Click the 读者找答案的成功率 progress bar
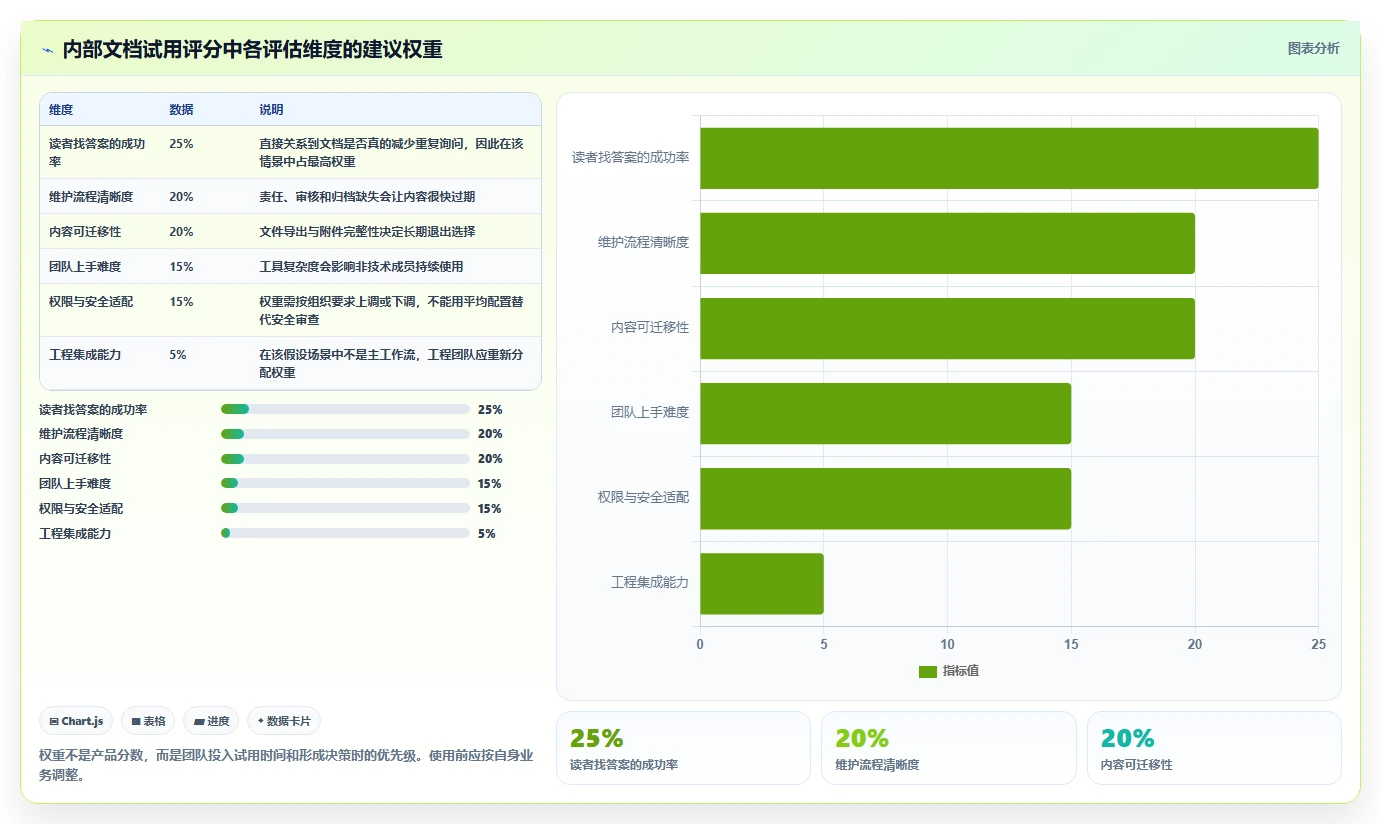Screen dimensions: 1381x824 coord(345,409)
